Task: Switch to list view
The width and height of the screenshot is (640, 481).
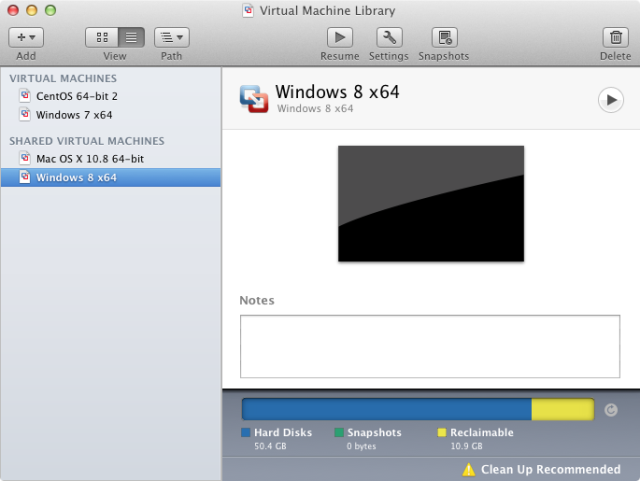Action: [131, 38]
